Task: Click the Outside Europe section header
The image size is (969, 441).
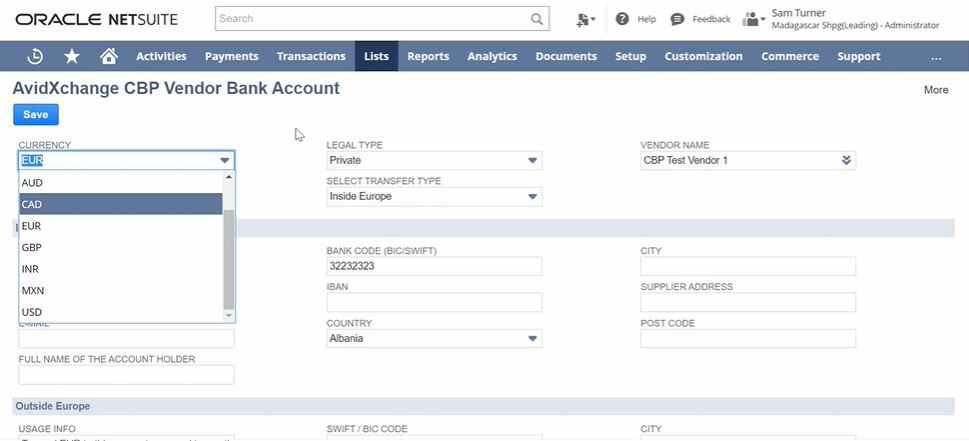Action: (x=483, y=406)
